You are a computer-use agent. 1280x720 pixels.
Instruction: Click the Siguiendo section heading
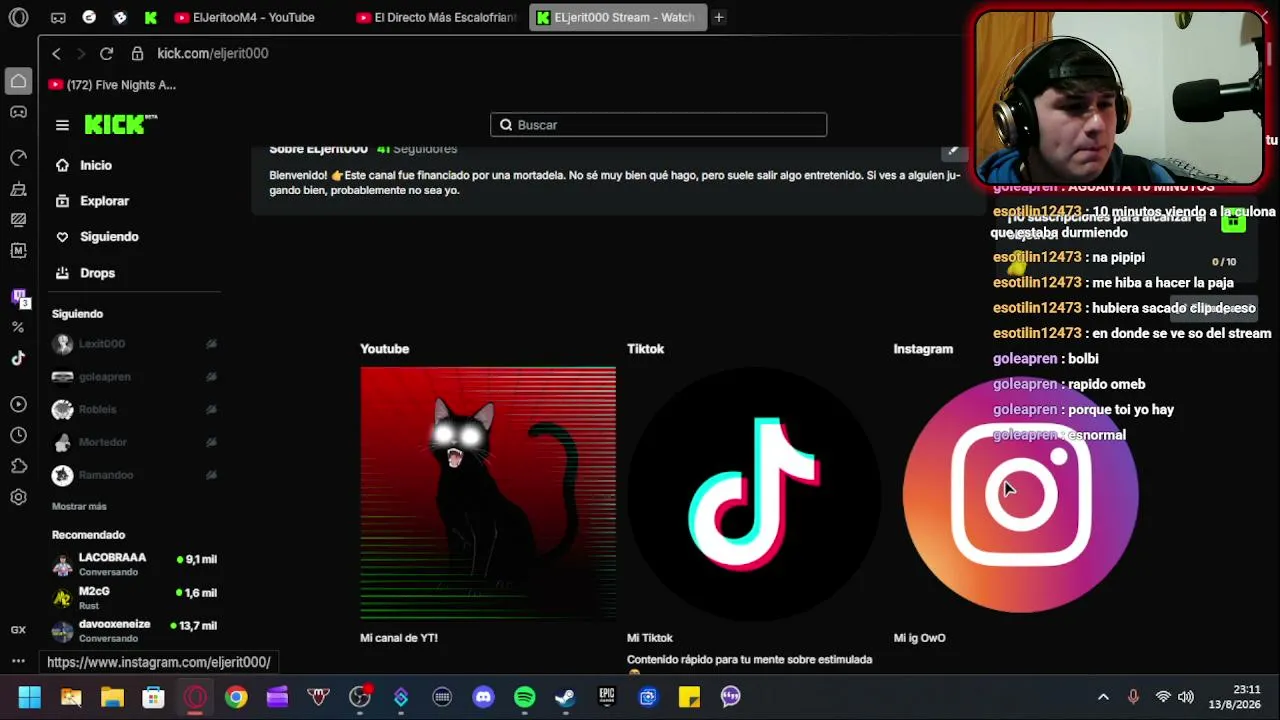pos(77,314)
